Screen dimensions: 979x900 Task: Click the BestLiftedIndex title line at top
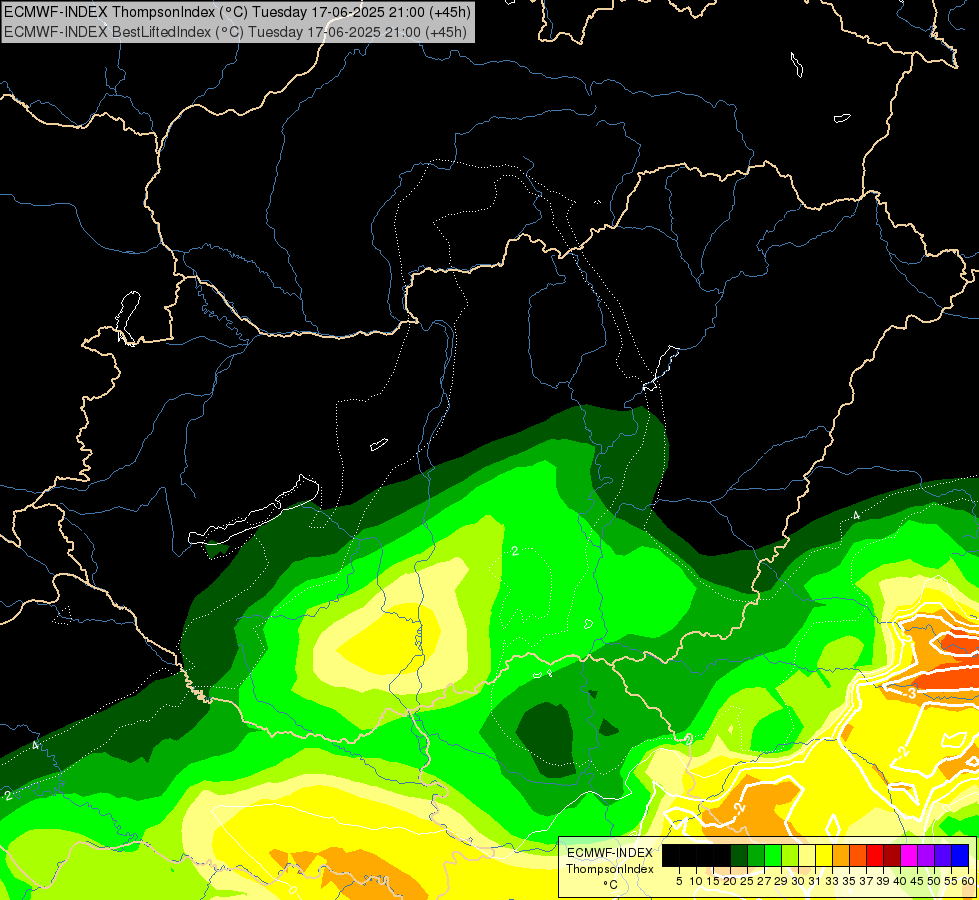point(235,31)
